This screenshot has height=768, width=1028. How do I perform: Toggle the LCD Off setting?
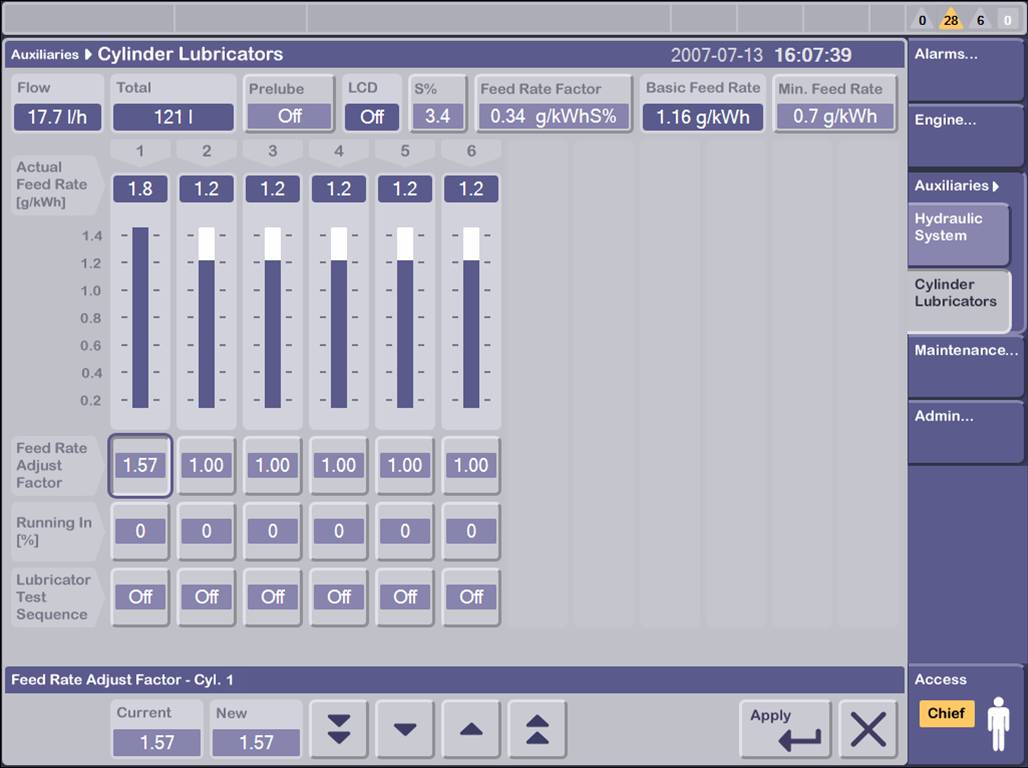coord(371,116)
